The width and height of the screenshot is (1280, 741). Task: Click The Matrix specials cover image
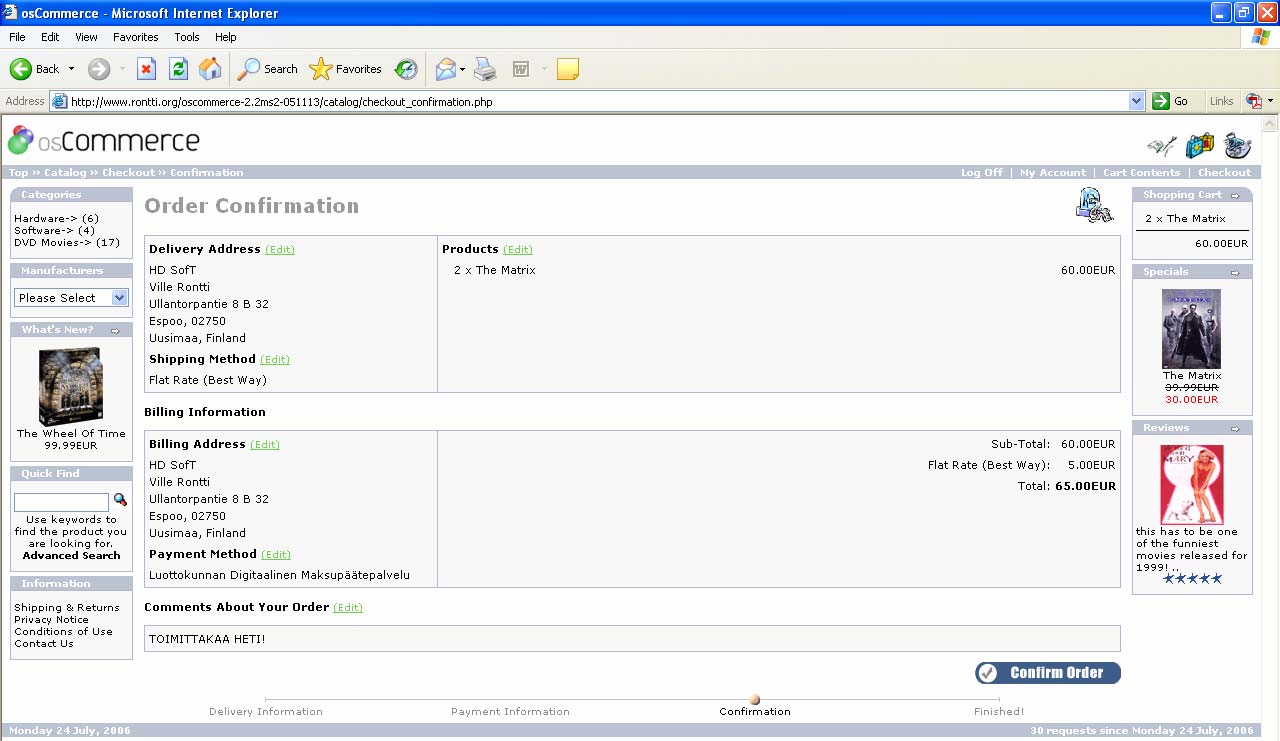pos(1191,330)
